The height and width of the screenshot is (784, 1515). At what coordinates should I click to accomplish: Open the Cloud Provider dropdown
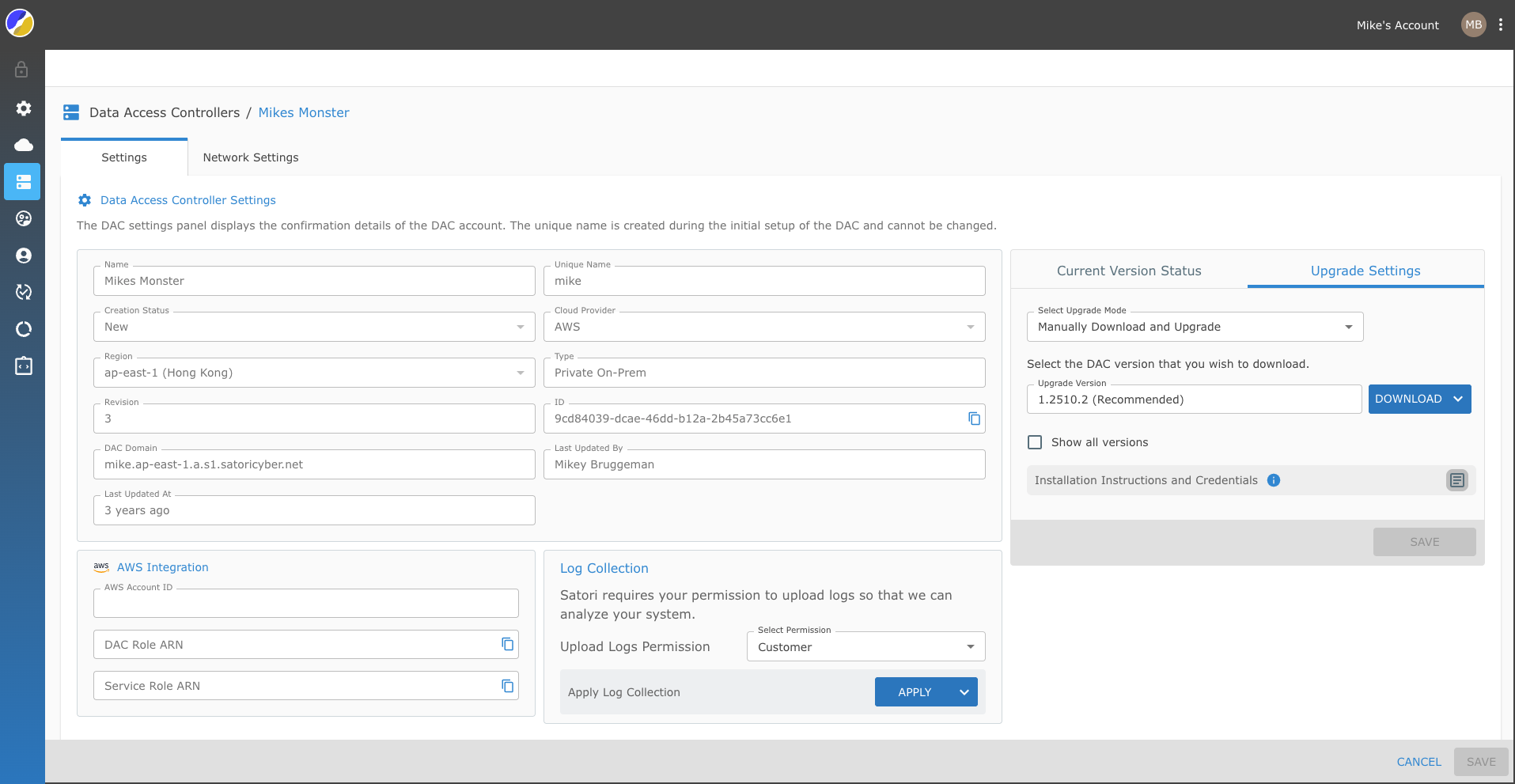click(x=764, y=327)
